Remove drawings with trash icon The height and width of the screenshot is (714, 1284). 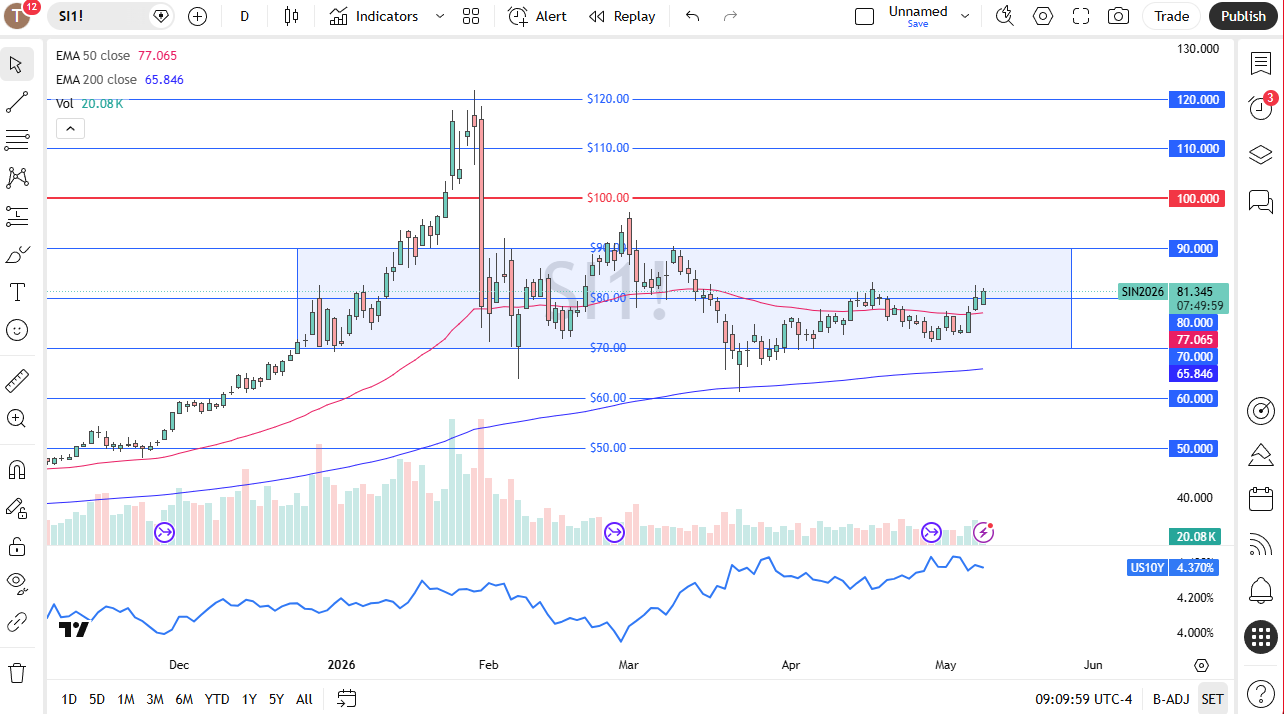tap(16, 672)
